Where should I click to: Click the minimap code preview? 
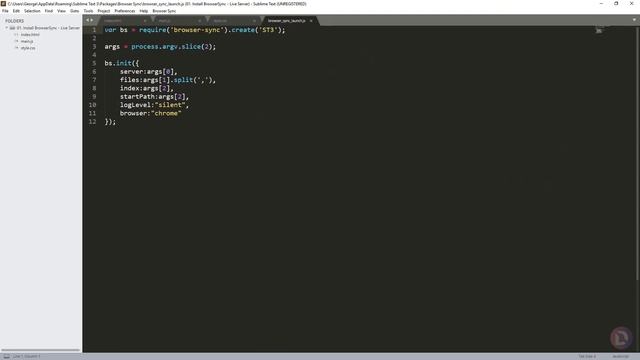[x=599, y=29]
